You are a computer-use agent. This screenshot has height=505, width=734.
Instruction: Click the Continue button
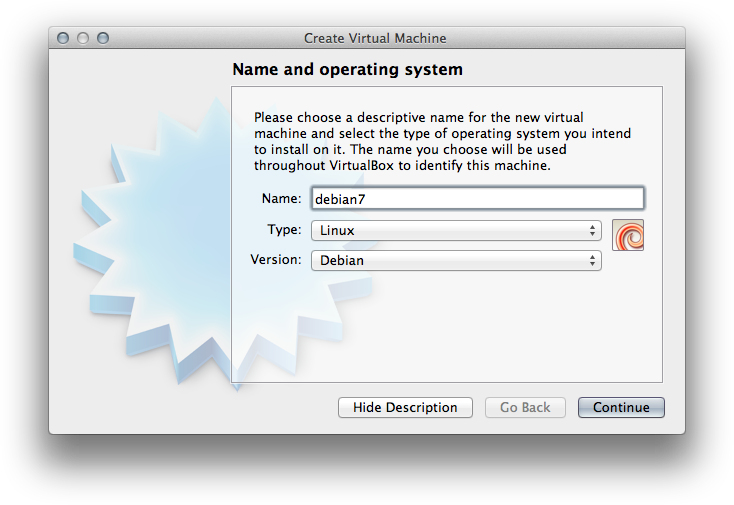(x=621, y=407)
